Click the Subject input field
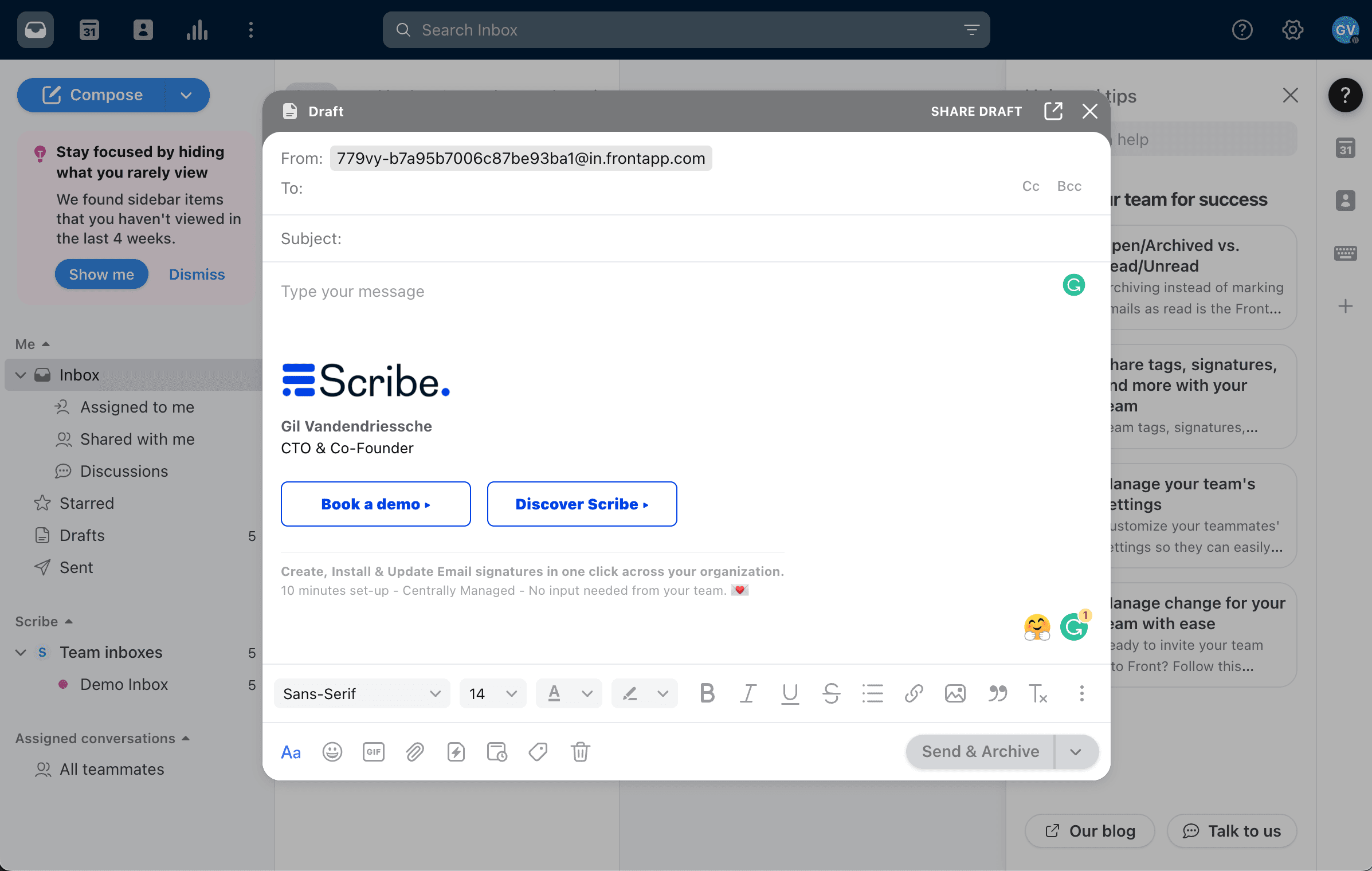 pyautogui.click(x=686, y=238)
